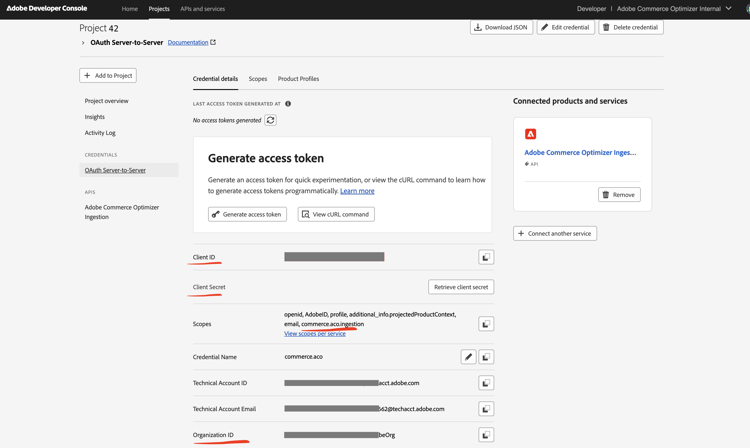Screen dimensions: 750x448
Task: Select the Credential details tab
Action: tap(215, 79)
